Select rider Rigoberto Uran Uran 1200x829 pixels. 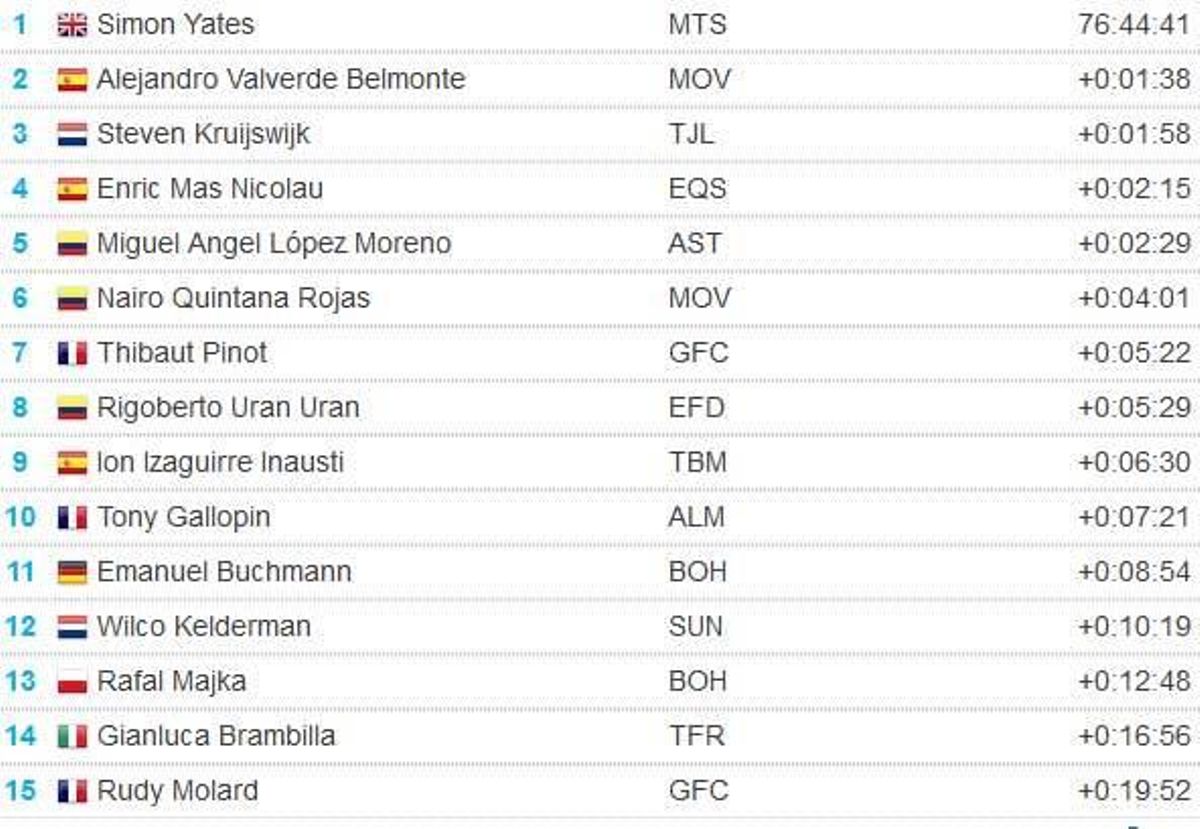pyautogui.click(x=228, y=407)
